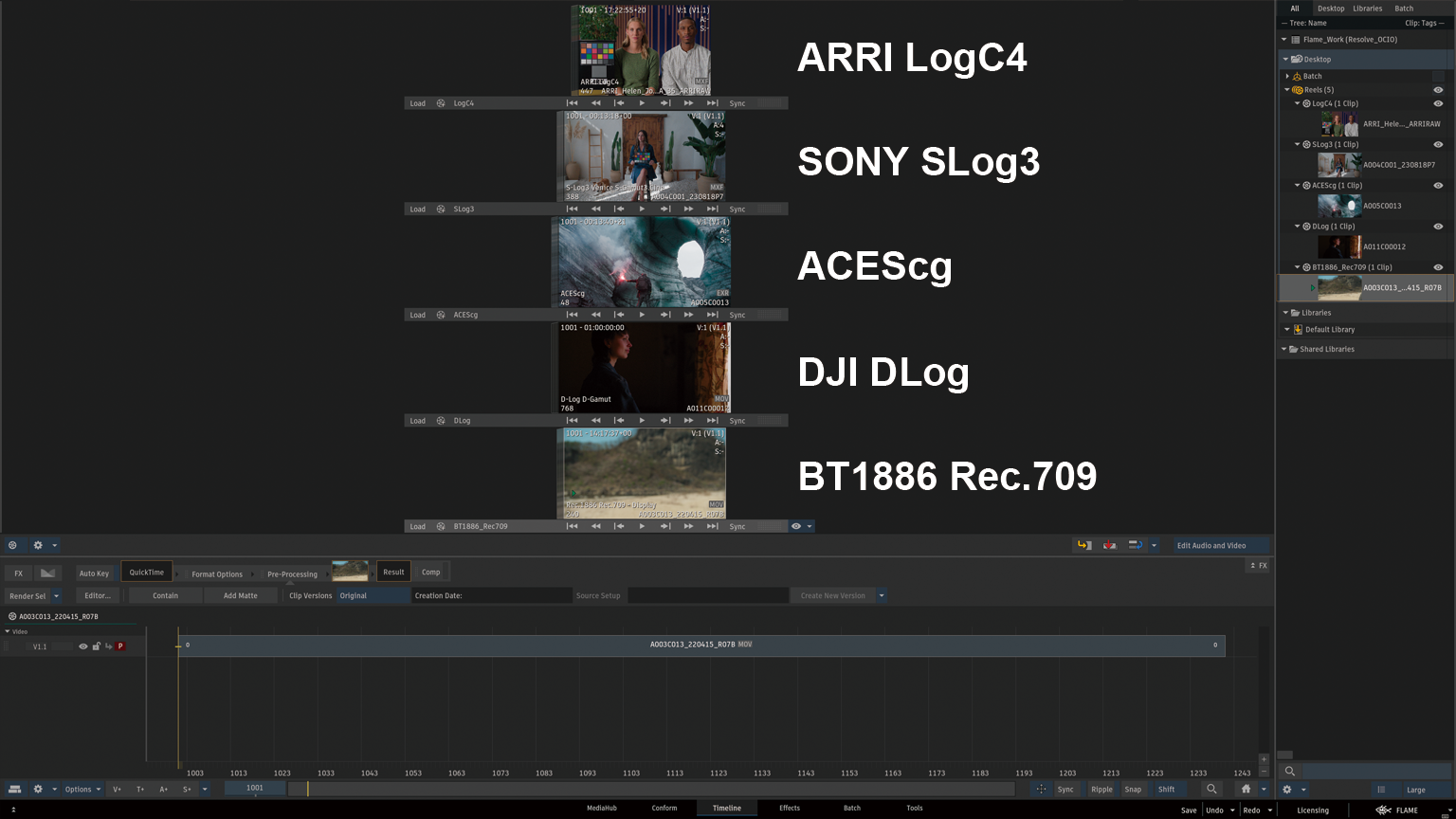Collapse the Video track group triangle

(x=8, y=631)
